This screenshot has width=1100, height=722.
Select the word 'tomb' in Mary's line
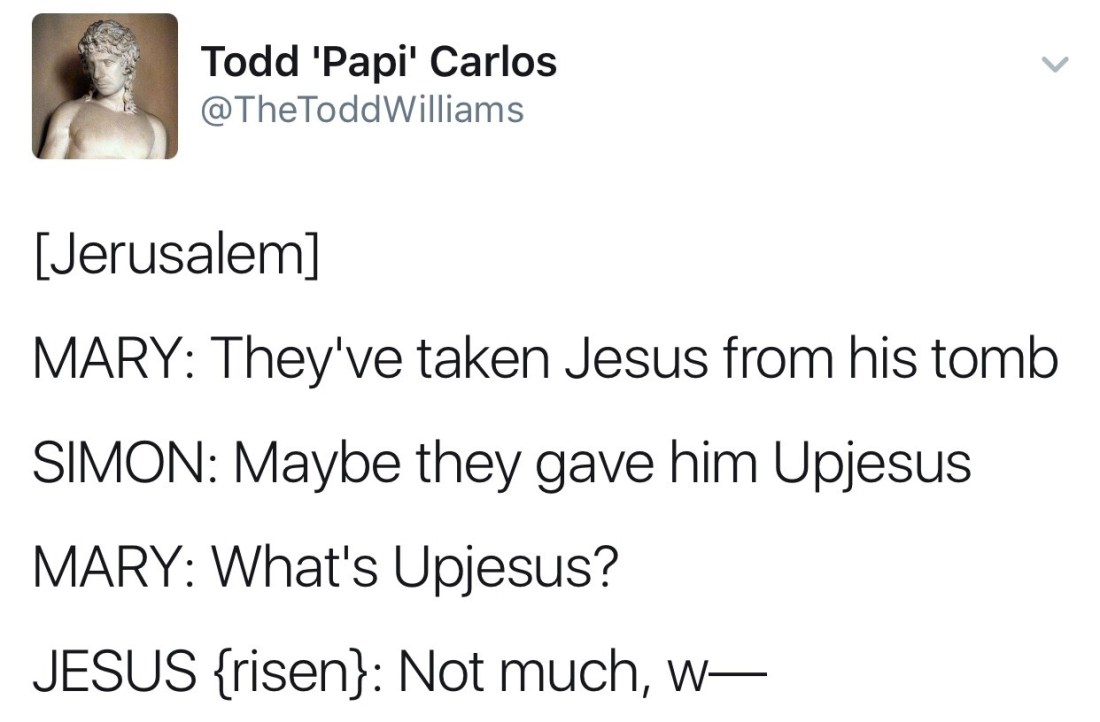click(994, 360)
